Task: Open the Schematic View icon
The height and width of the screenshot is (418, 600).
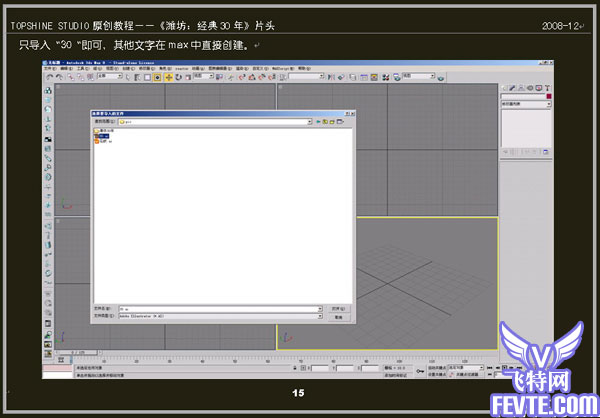Action: pyautogui.click(x=374, y=77)
